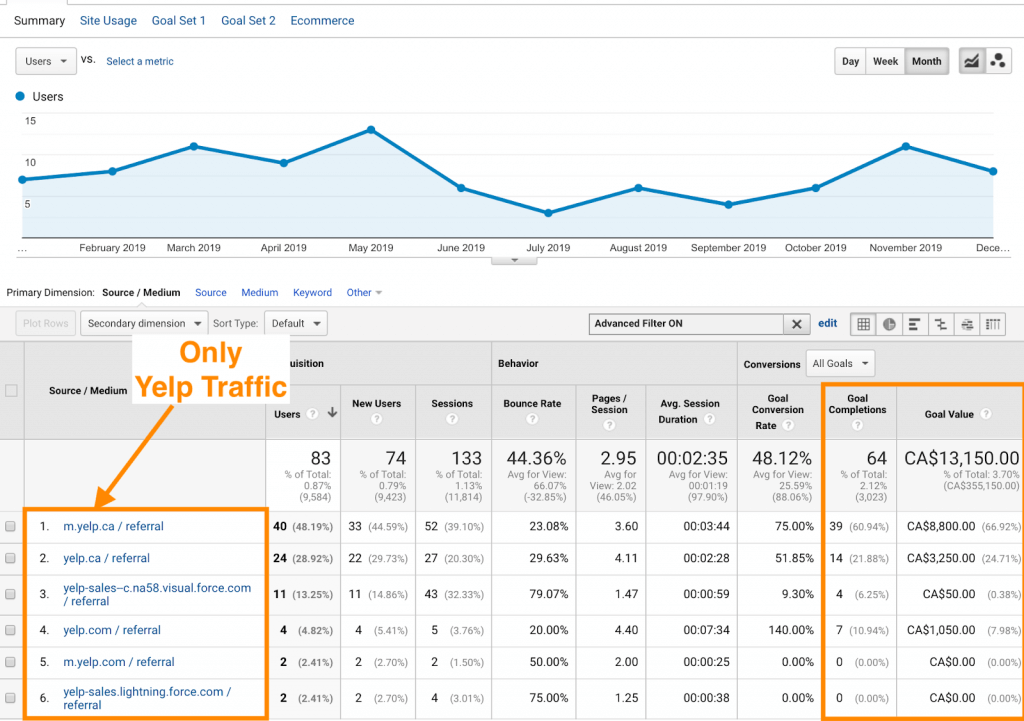
Task: Choose Source as primary dimension
Action: point(211,293)
